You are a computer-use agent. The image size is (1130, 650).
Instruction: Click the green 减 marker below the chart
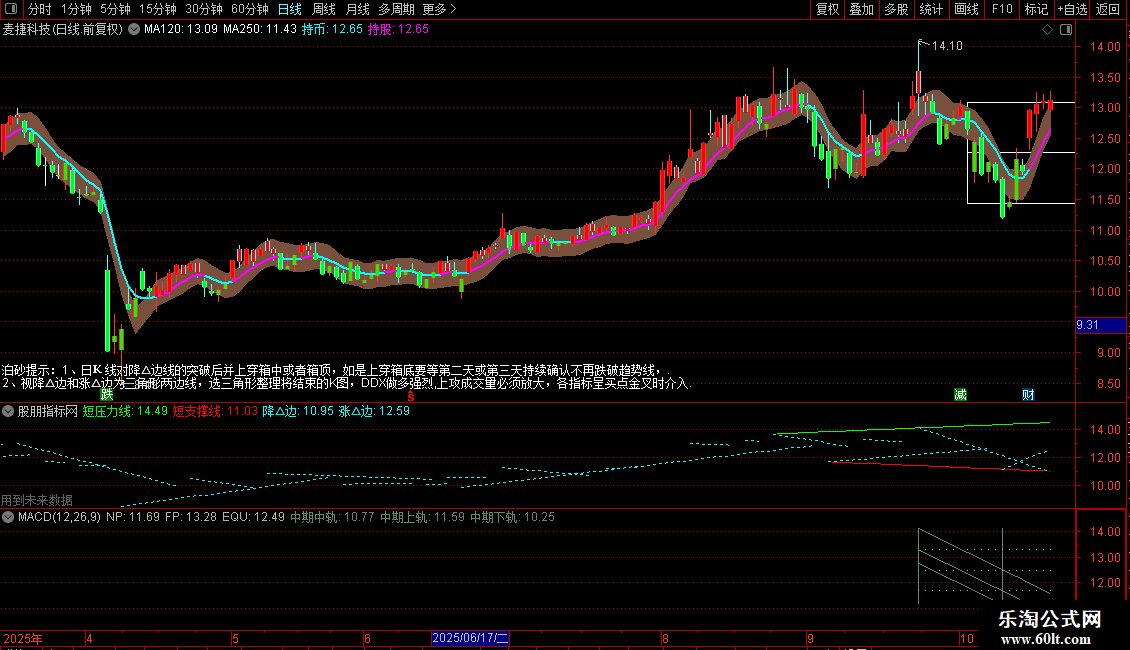coord(960,394)
